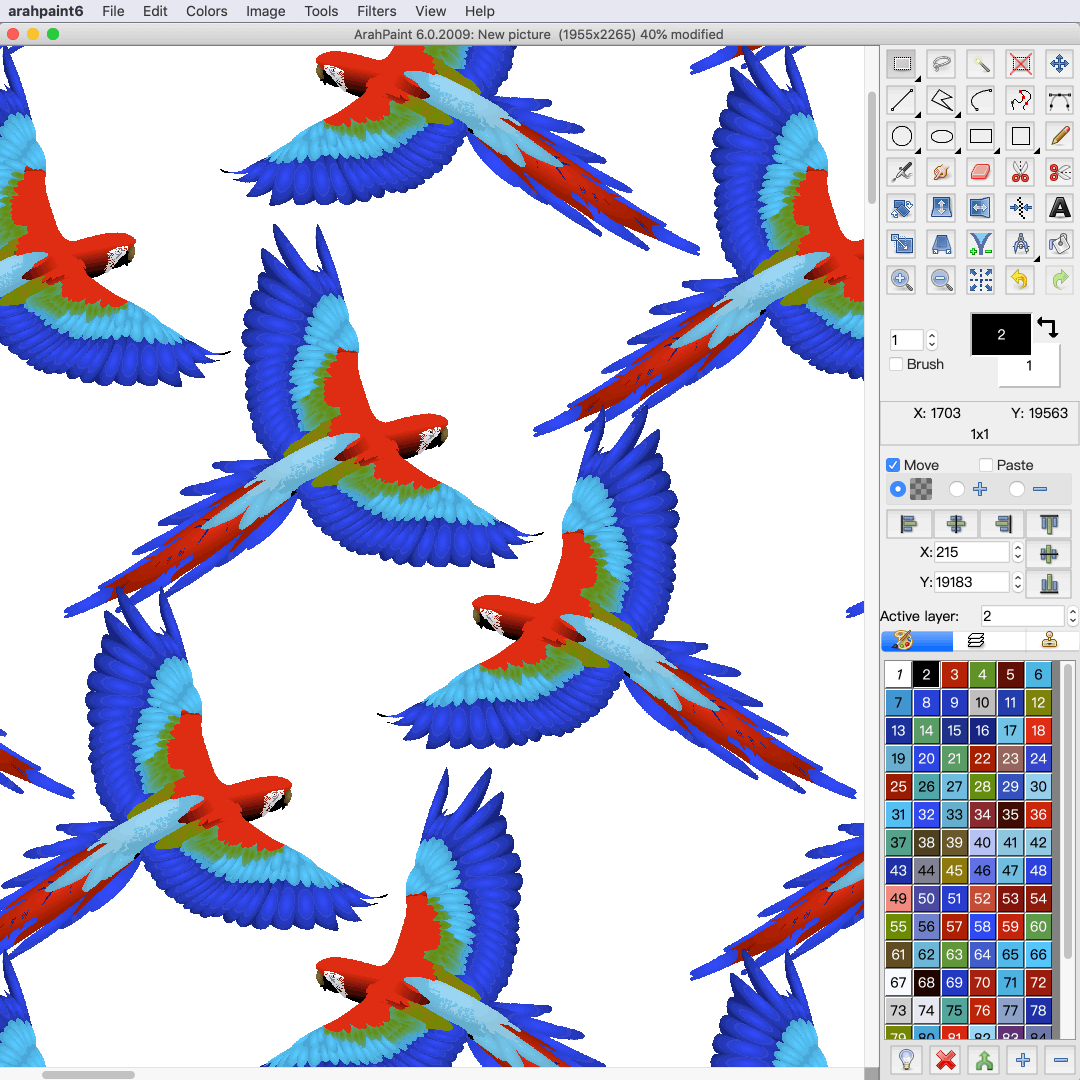Click the zoom out magnifier

(942, 280)
